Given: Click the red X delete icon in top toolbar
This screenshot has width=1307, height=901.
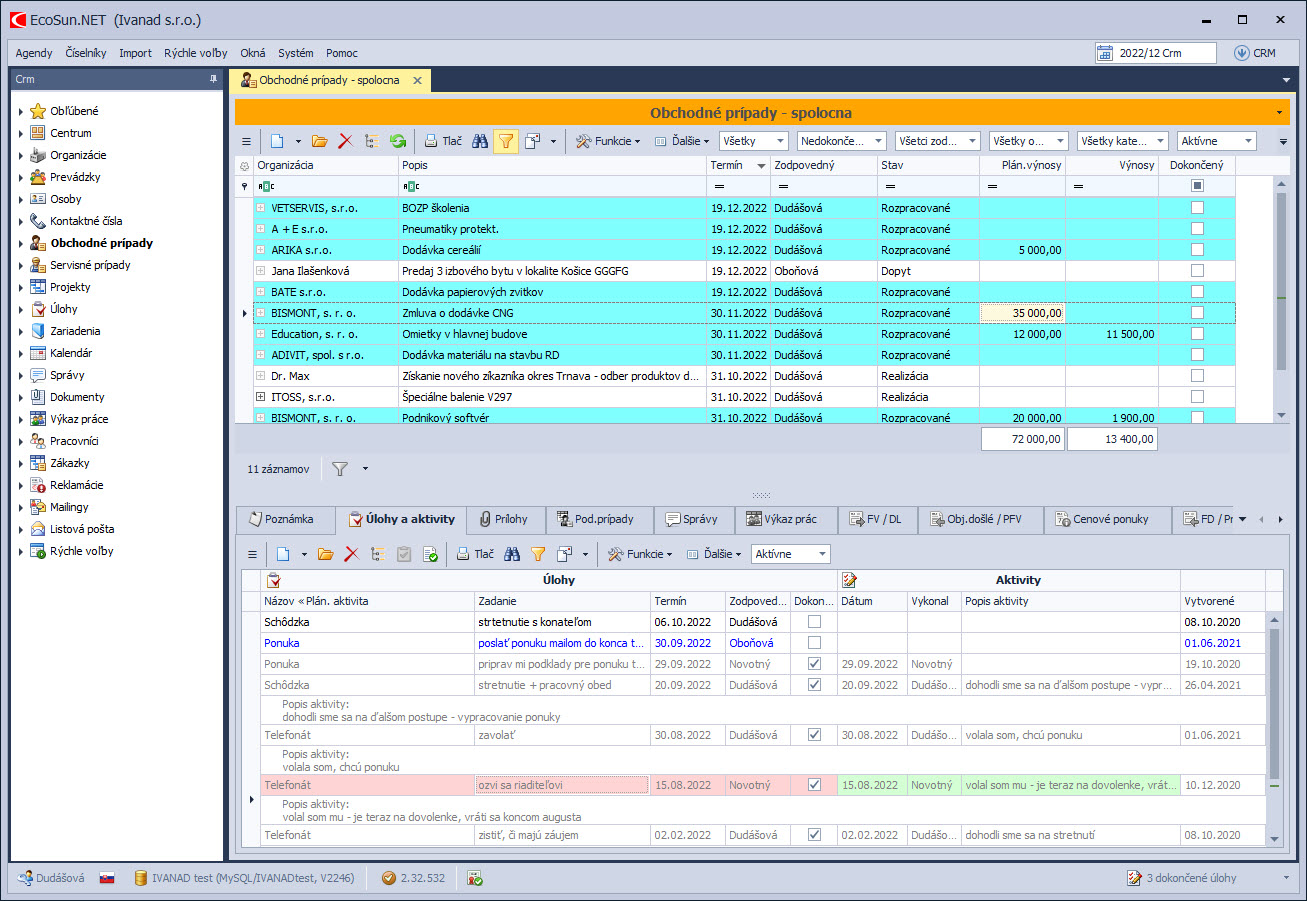Looking at the screenshot, I should click(x=345, y=141).
